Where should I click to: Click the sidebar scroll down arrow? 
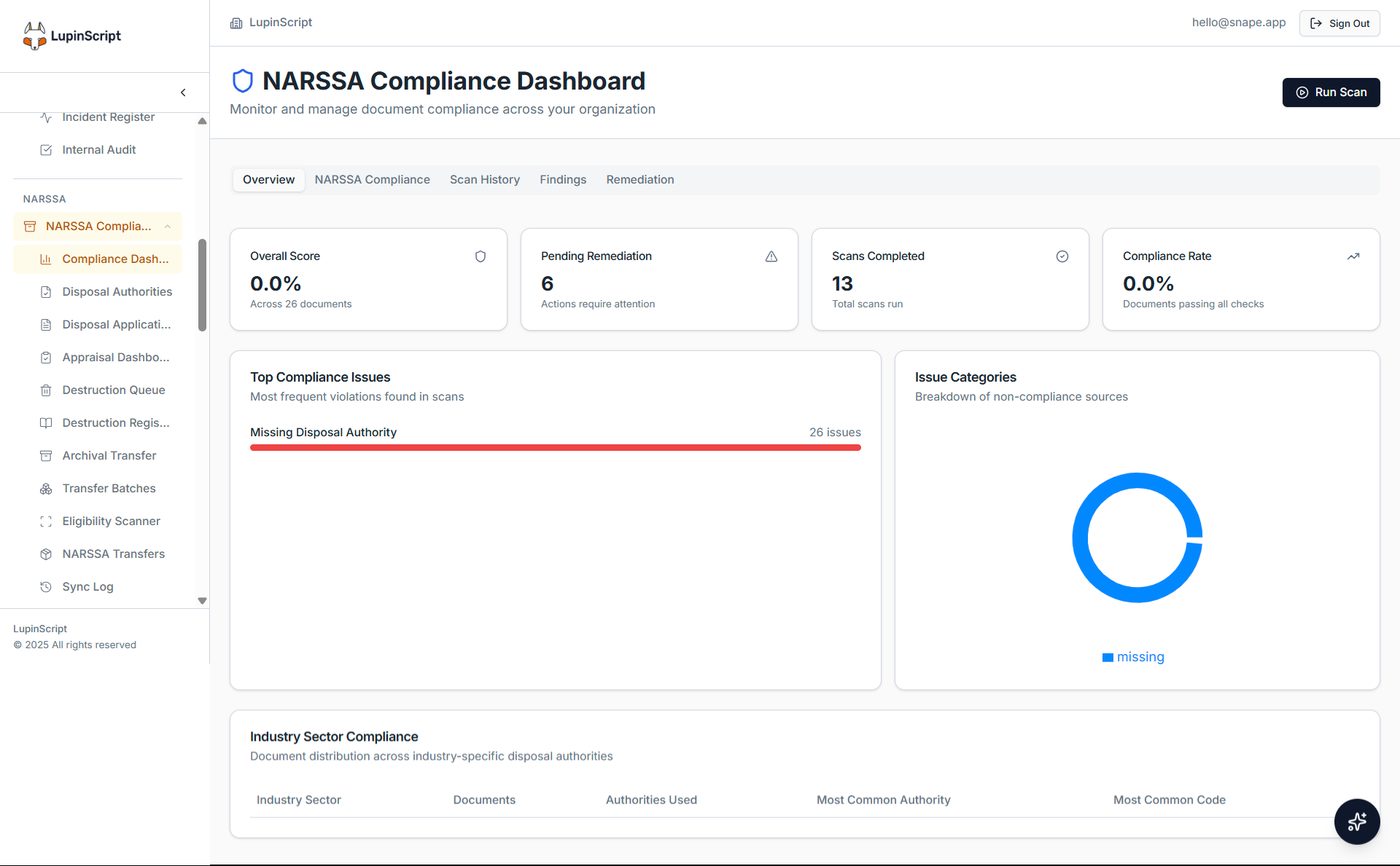coord(202,601)
